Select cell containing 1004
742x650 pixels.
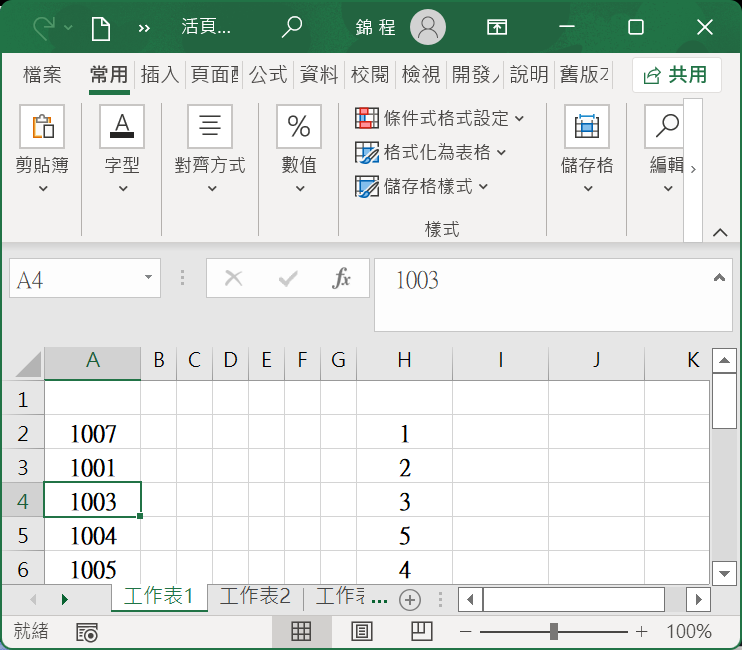(x=93, y=536)
